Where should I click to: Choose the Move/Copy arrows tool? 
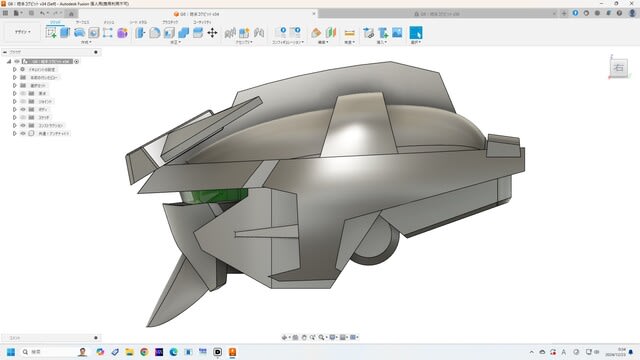[212, 33]
